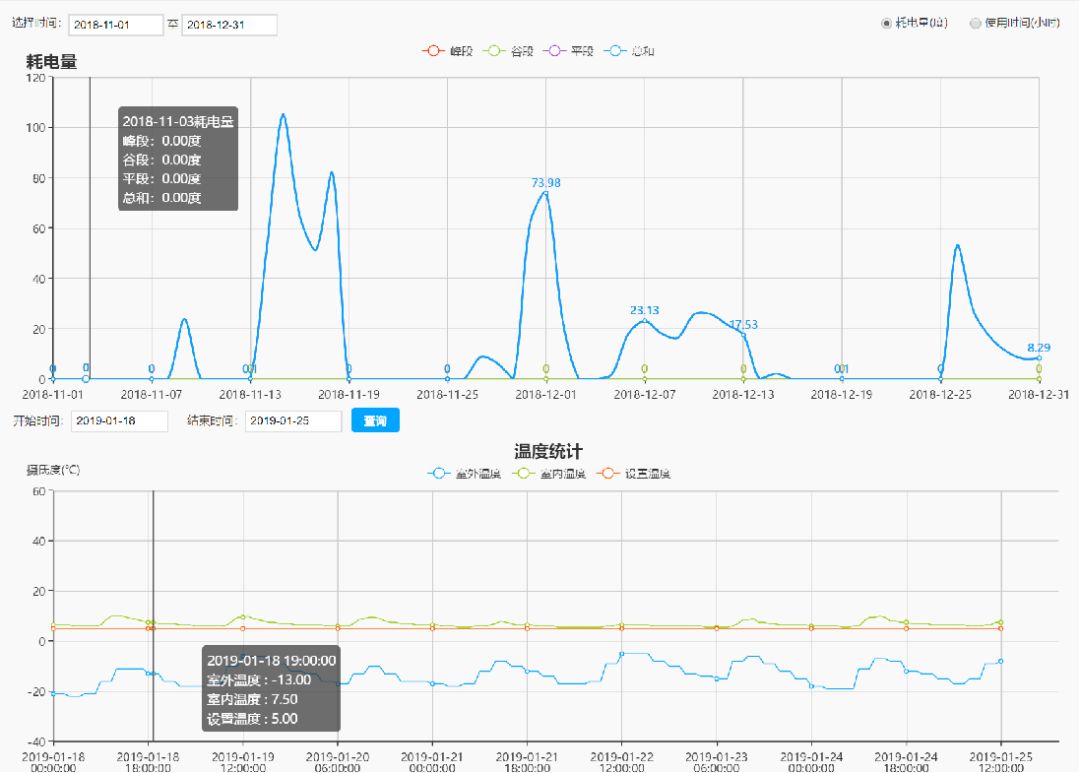
Task: Click the 结束时间 field 2019-01-25
Action: [x=294, y=422]
